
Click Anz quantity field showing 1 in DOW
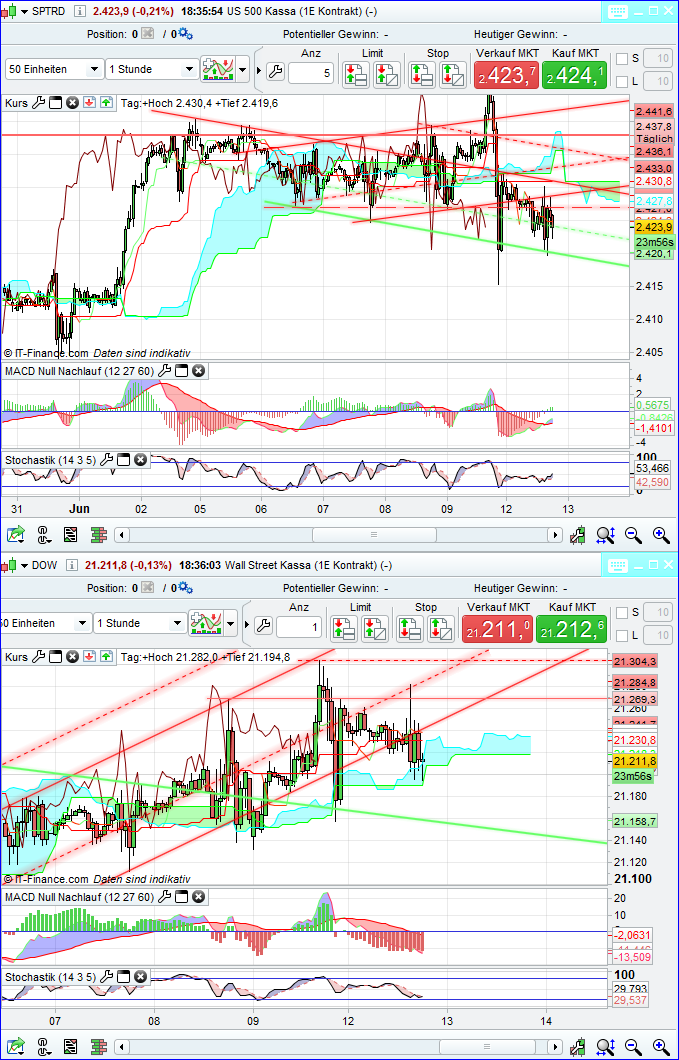(299, 627)
